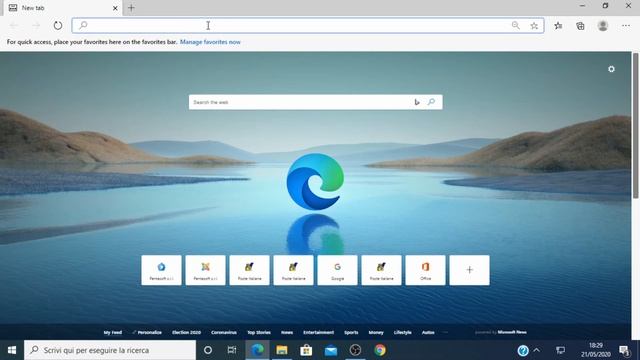The image size is (640, 360).
Task: Open the Favorites list icon
Action: tap(558, 26)
